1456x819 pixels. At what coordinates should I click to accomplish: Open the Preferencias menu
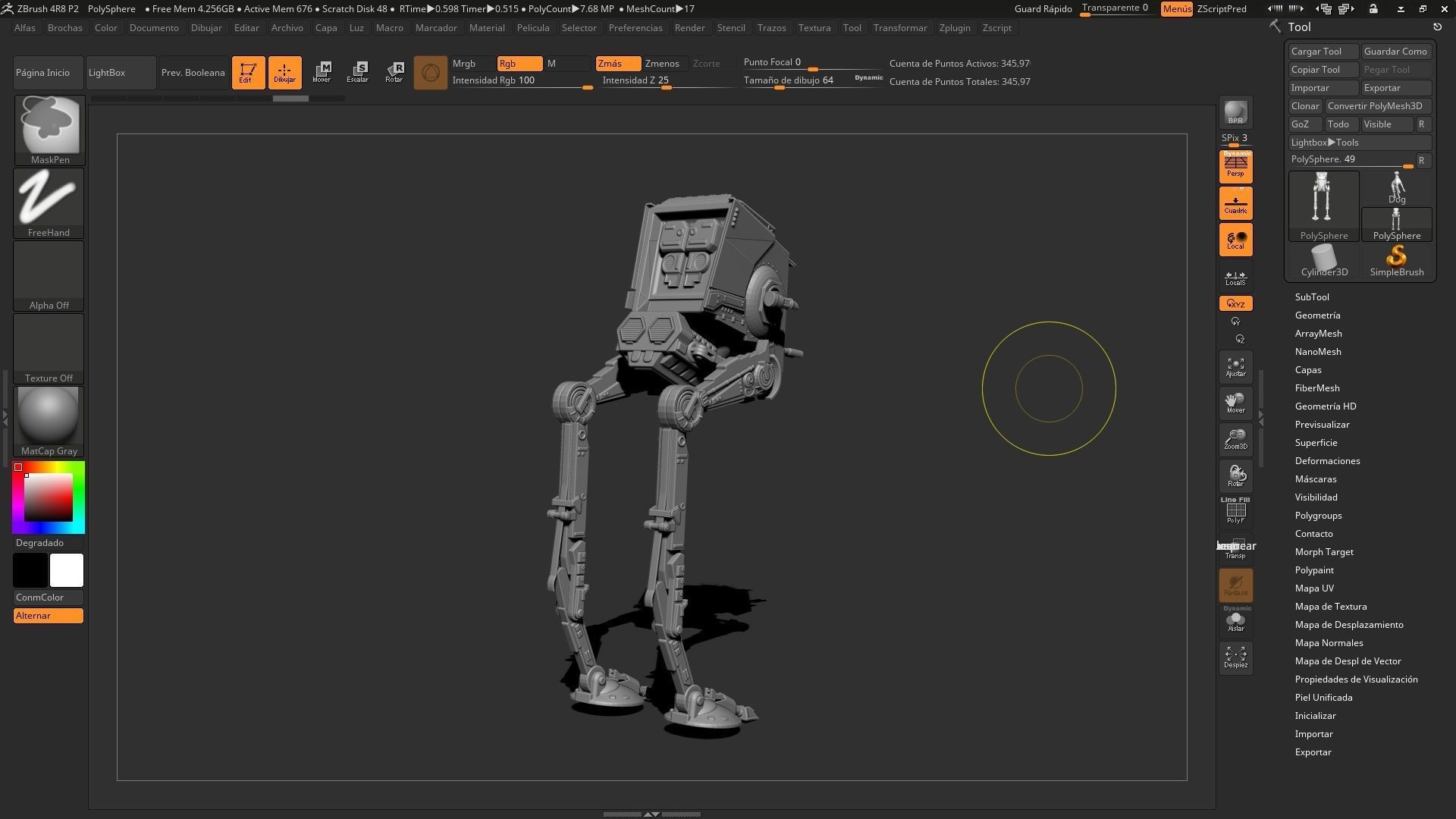pyautogui.click(x=635, y=28)
